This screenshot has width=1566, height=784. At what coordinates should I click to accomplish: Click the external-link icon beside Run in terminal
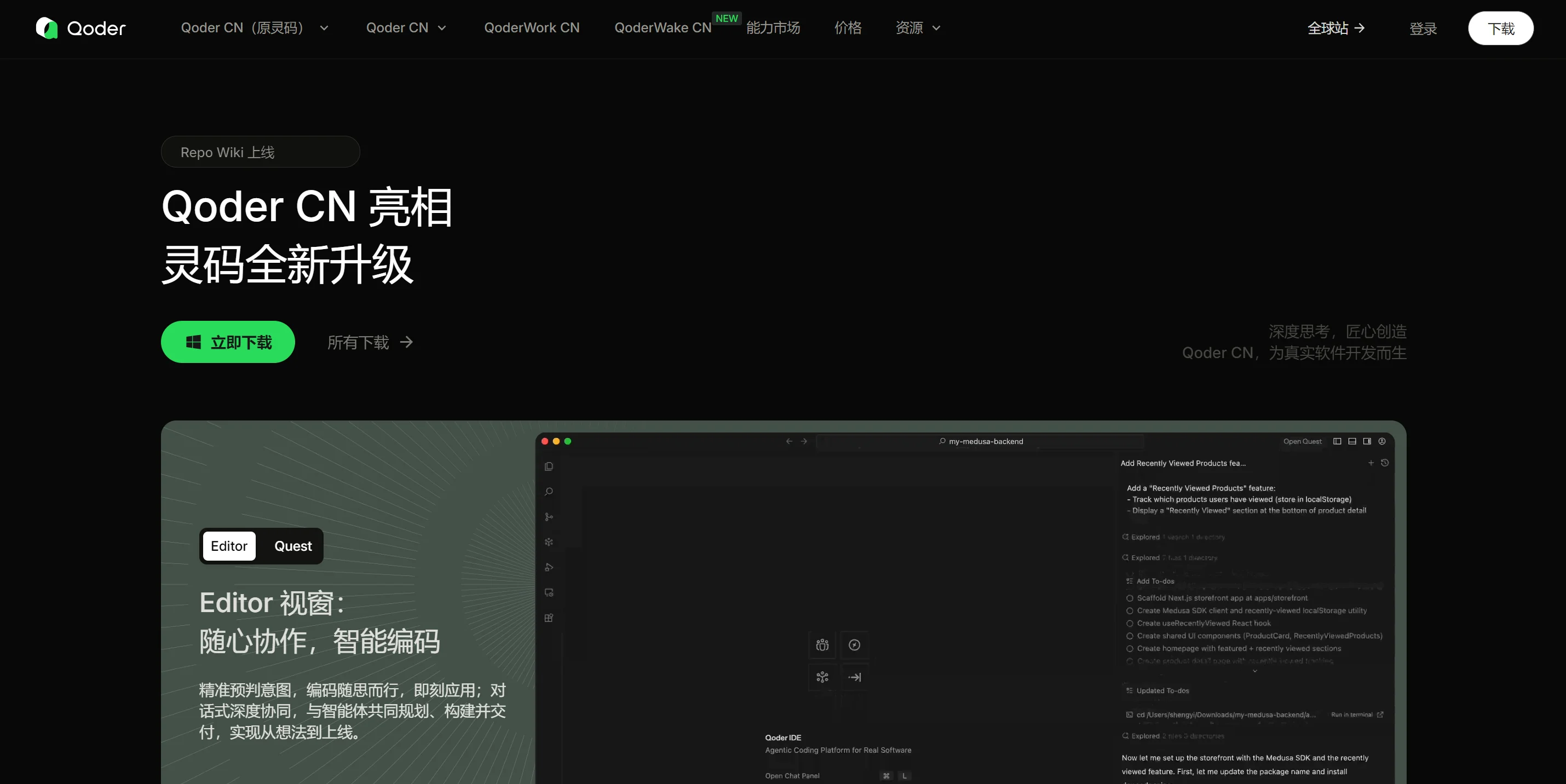[x=1380, y=714]
